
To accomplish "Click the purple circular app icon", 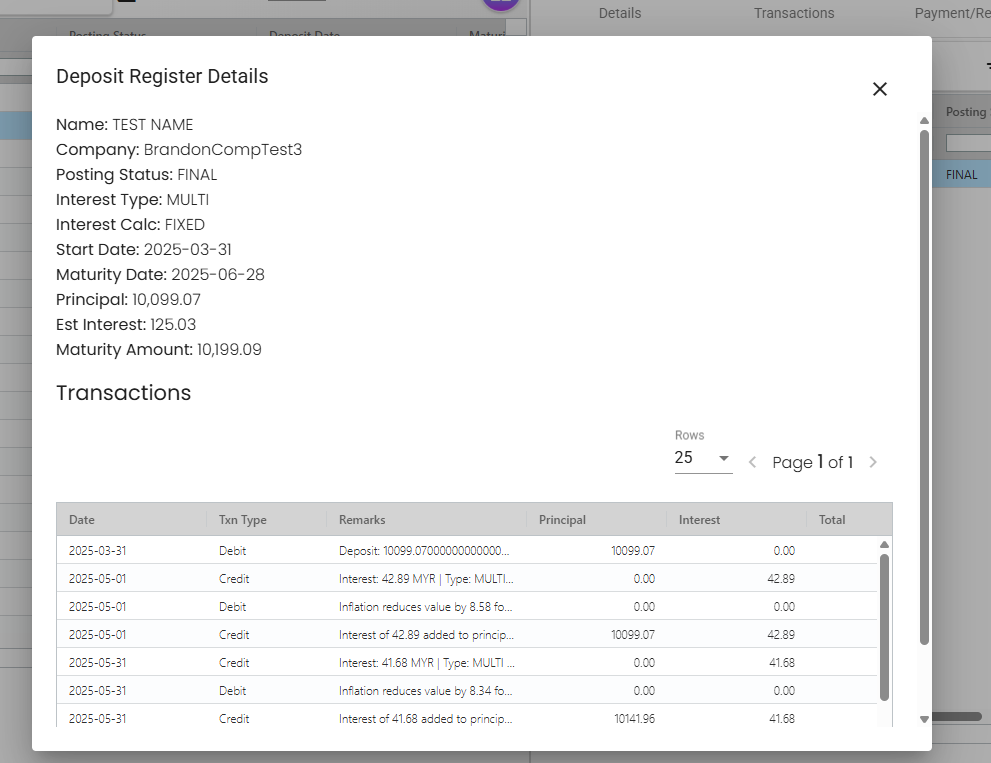I will 500,6.
